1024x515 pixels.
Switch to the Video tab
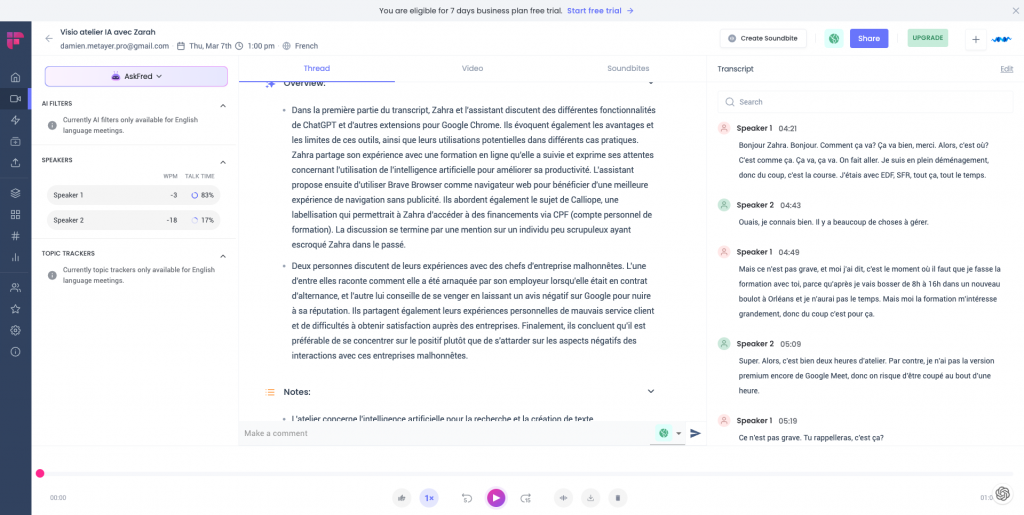[472, 68]
